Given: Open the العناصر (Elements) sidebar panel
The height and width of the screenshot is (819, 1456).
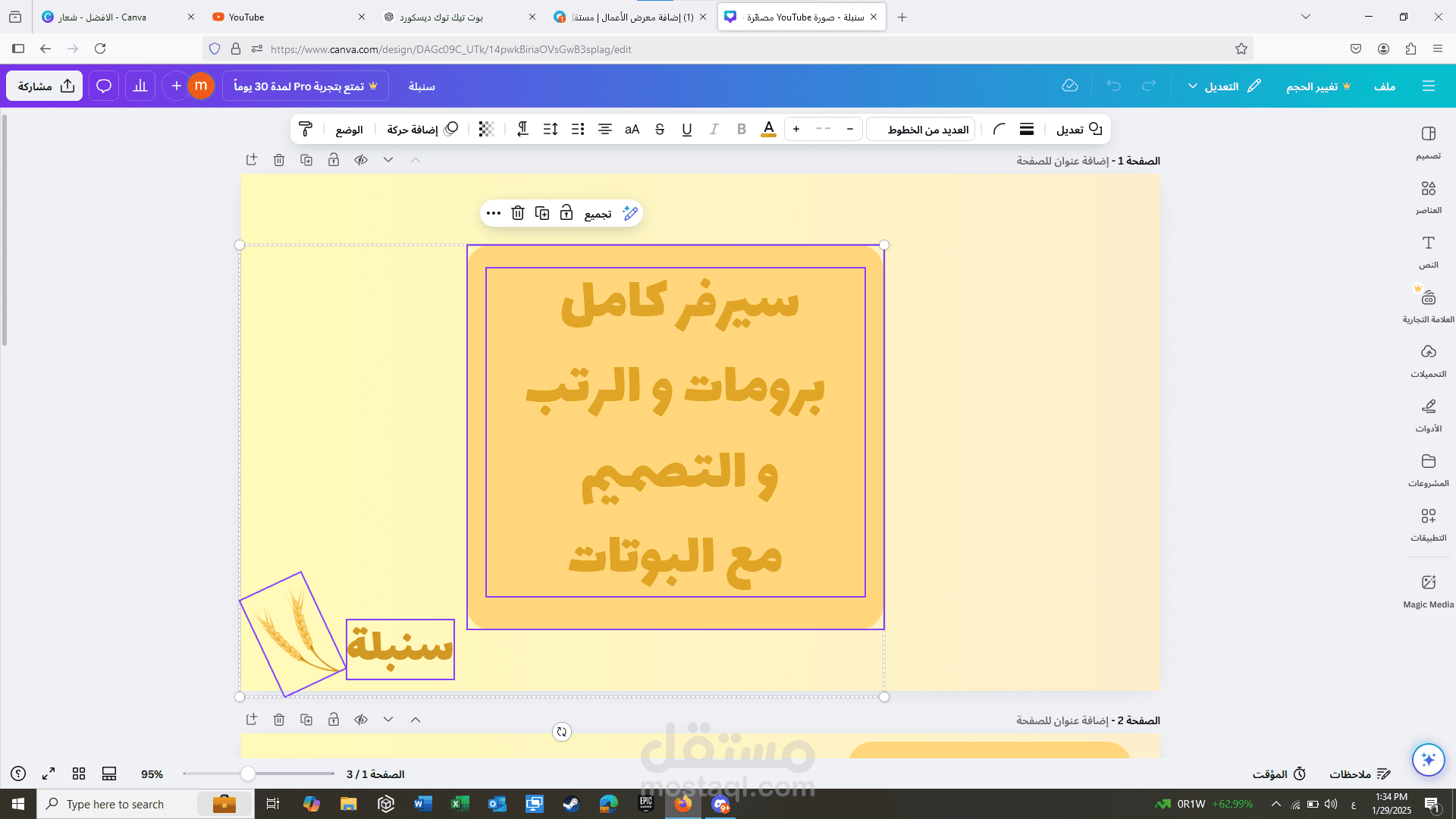Looking at the screenshot, I should pyautogui.click(x=1428, y=196).
